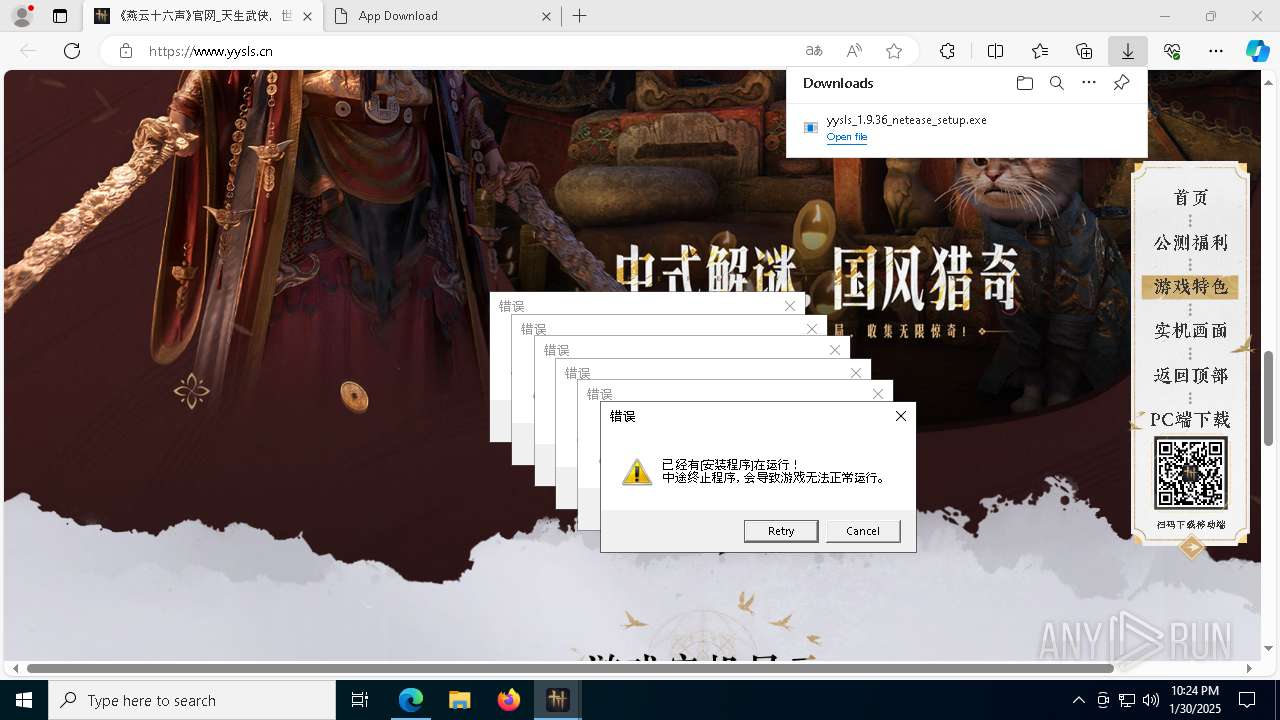
Task: Open File Explorer from taskbar
Action: (460, 700)
